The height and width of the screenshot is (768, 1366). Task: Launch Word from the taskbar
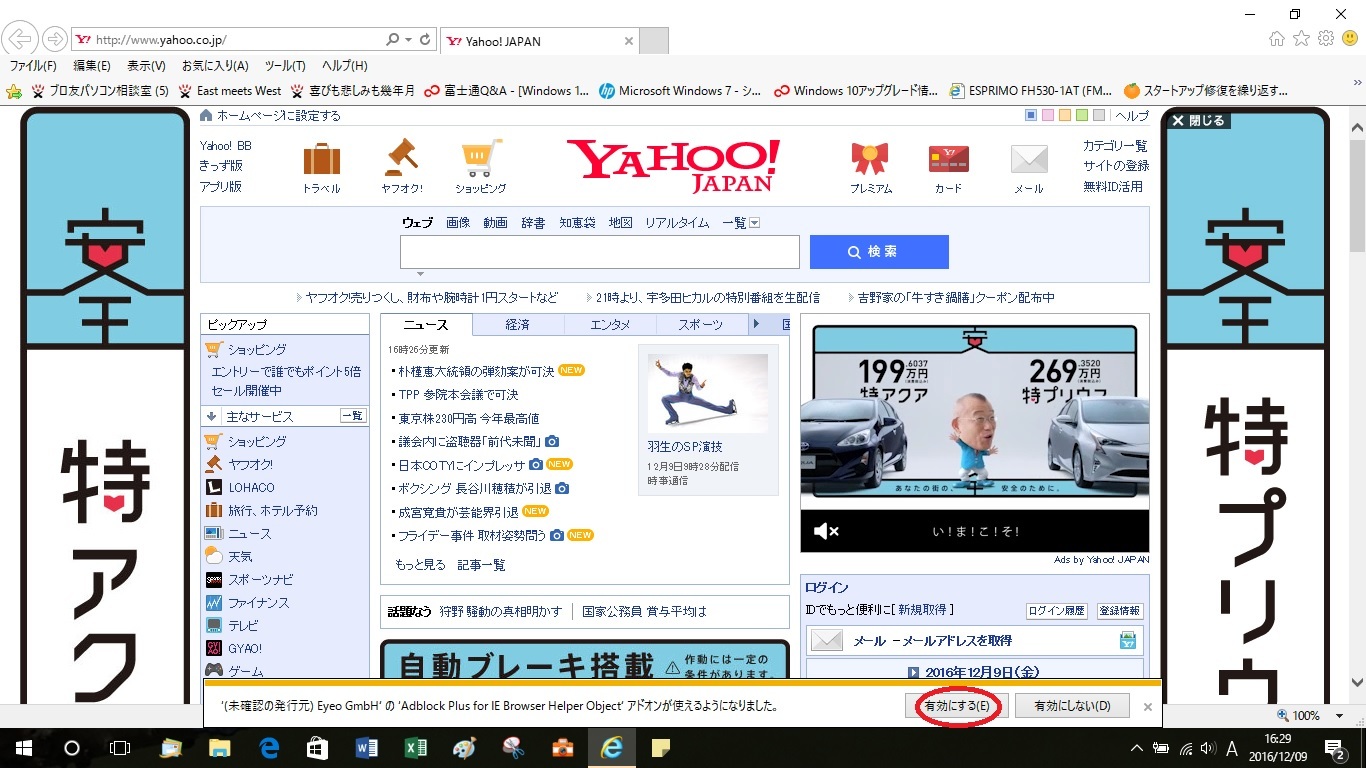[x=366, y=748]
